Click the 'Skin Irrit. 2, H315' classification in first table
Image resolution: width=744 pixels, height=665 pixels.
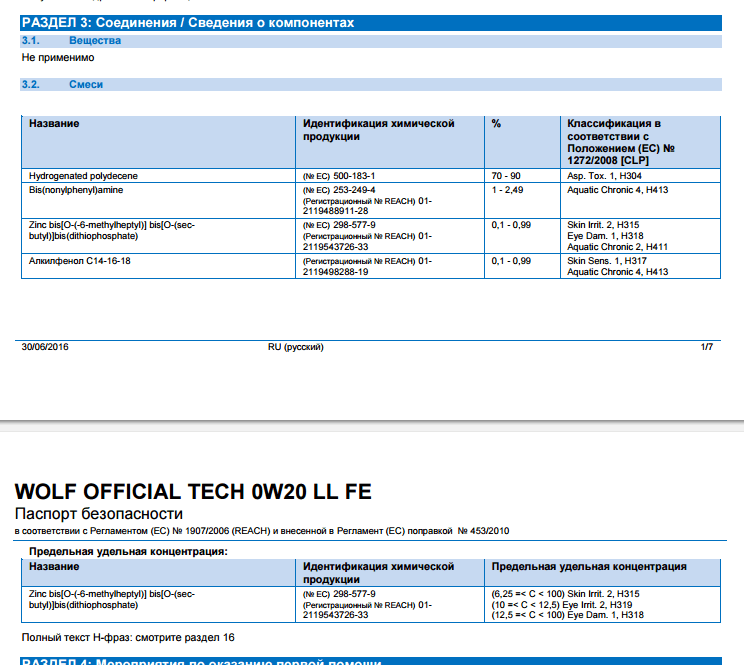pyautogui.click(x=603, y=225)
